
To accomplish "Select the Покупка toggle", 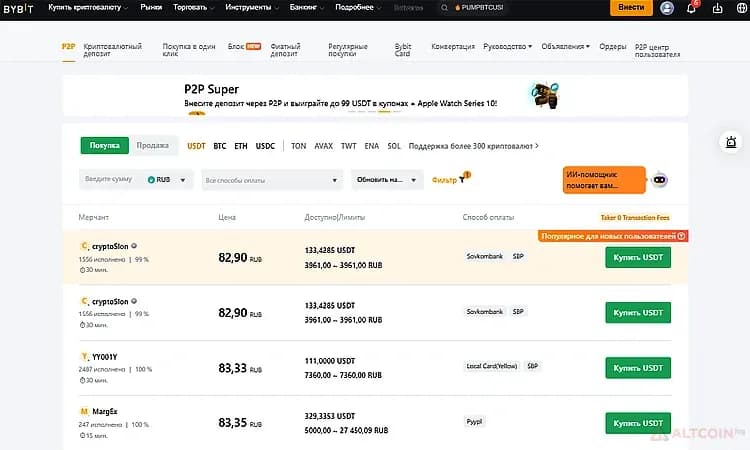I will pos(105,145).
